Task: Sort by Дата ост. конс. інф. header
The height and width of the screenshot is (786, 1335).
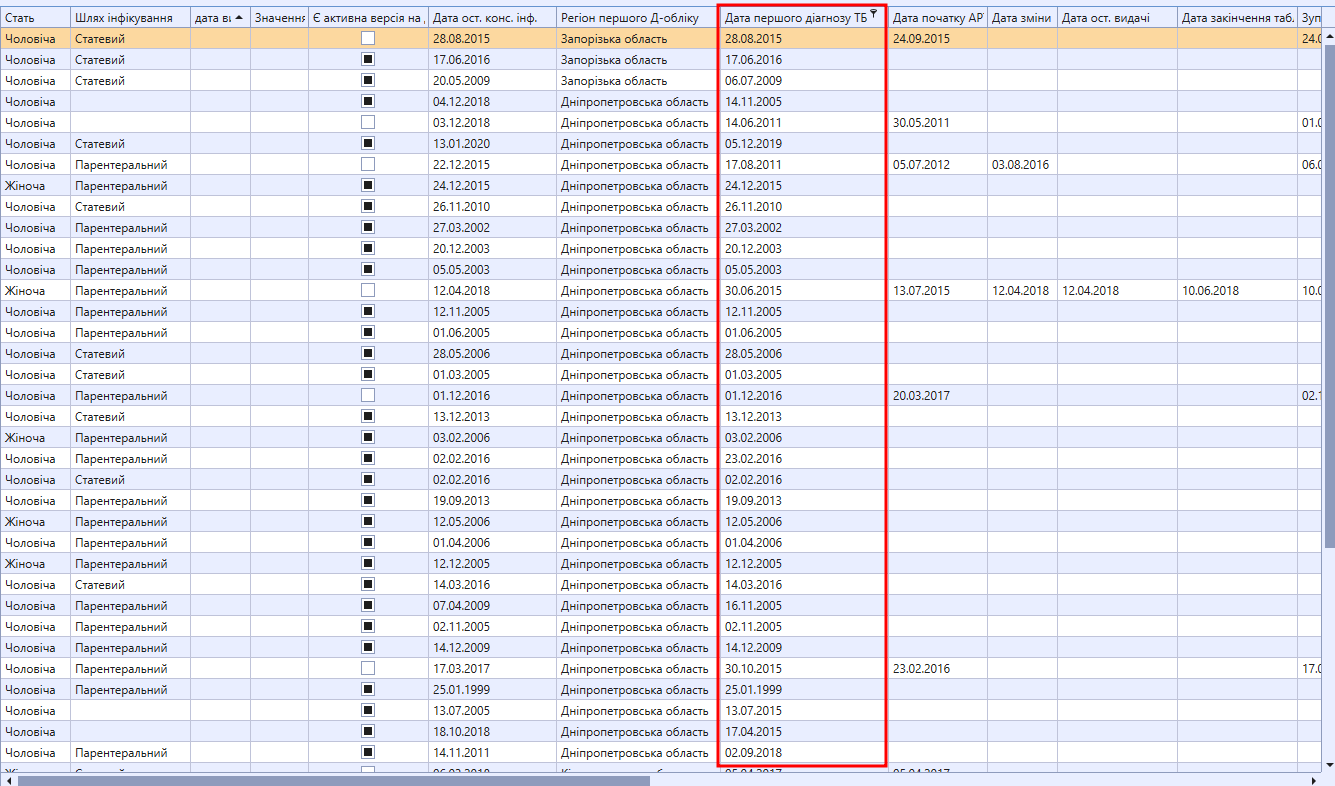Action: point(492,18)
